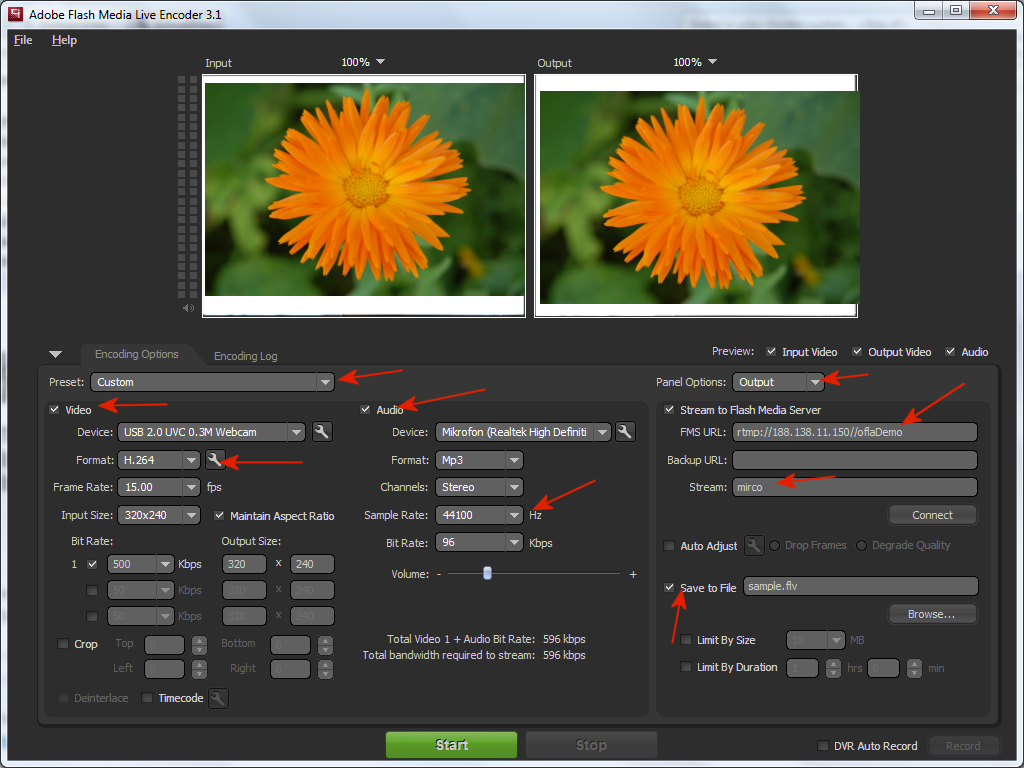Open H.264 format settings wrench

point(215,459)
